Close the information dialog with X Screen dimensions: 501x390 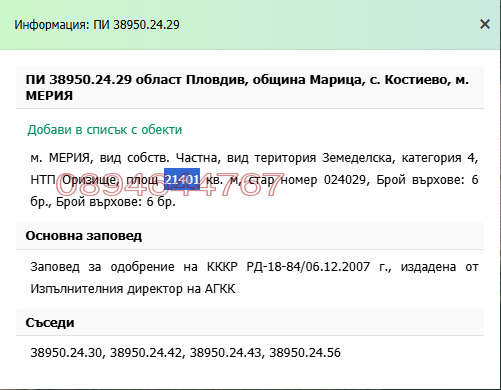pyautogui.click(x=485, y=24)
